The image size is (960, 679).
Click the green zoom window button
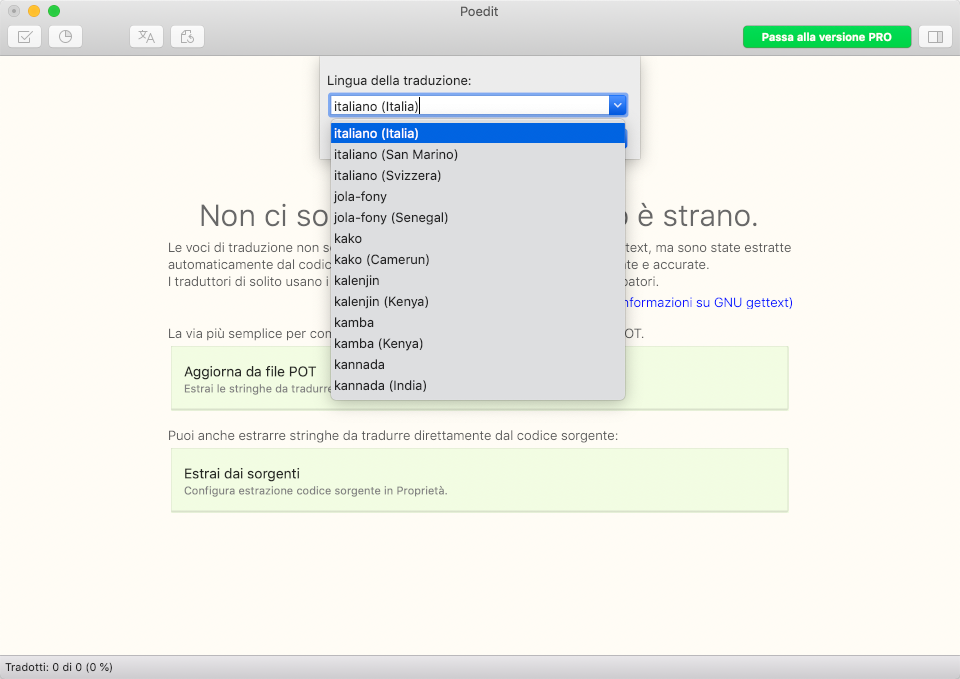click(x=54, y=11)
